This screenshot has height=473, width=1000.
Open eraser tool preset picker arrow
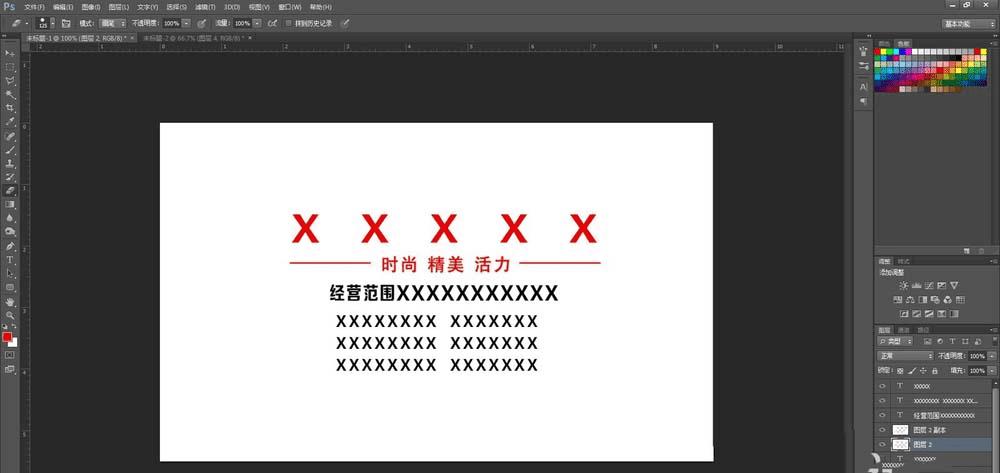tap(27, 23)
